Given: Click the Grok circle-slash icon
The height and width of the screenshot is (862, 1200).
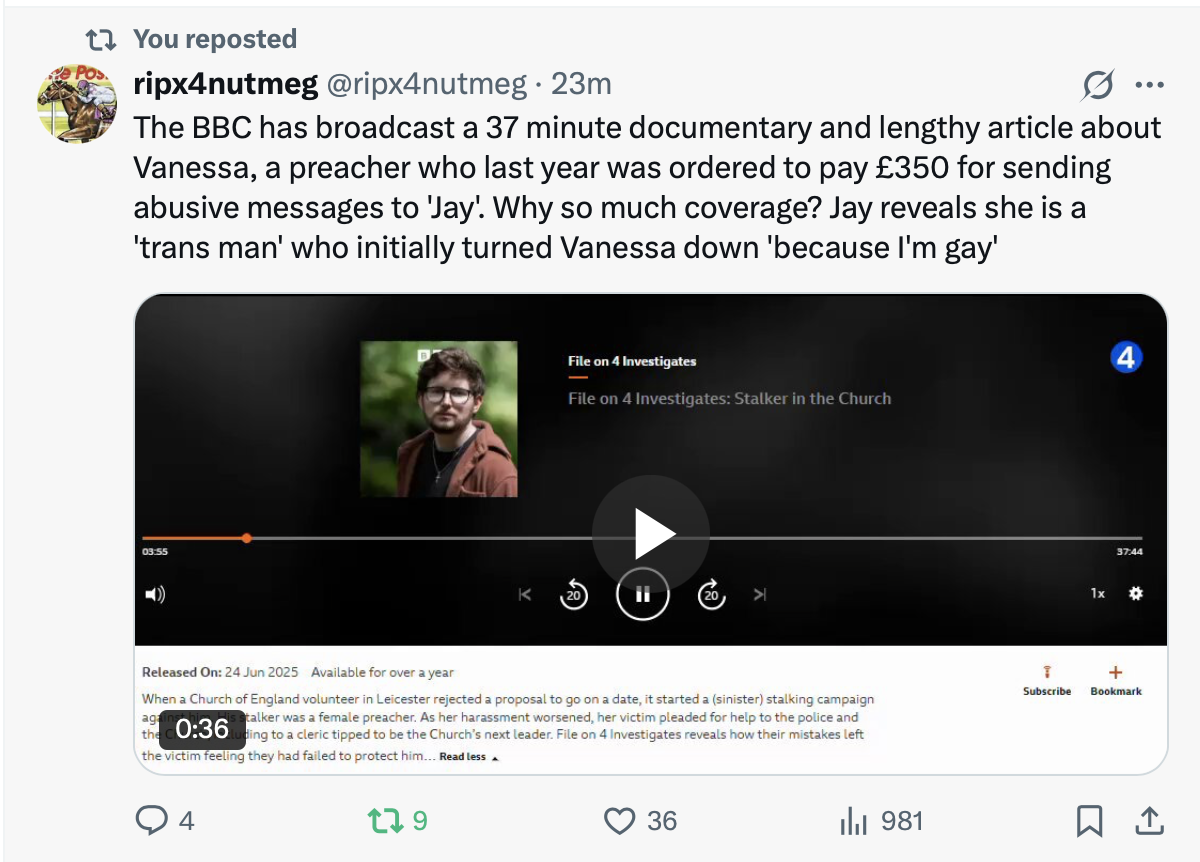Looking at the screenshot, I should (1097, 86).
